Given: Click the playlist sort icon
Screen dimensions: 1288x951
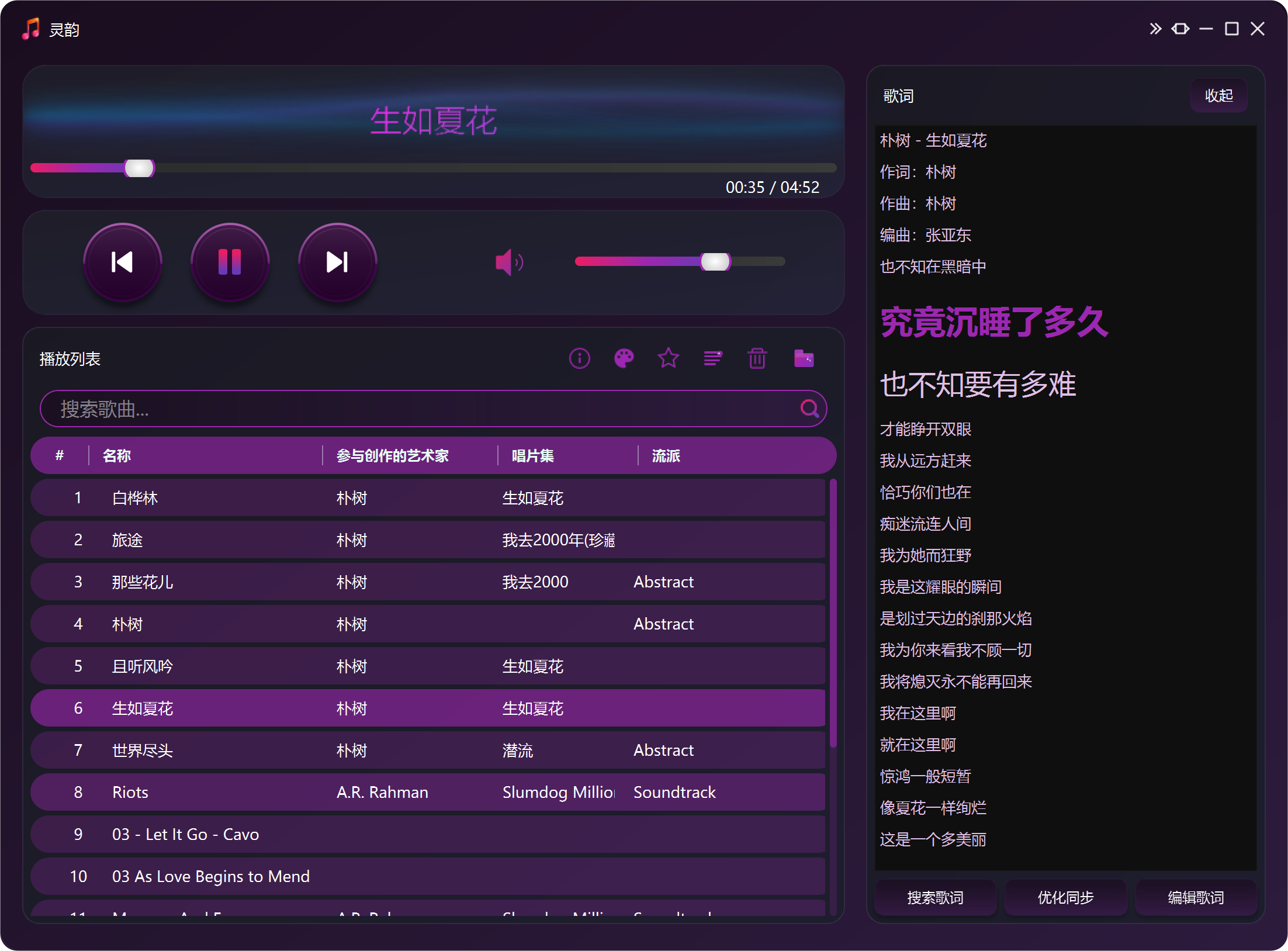Looking at the screenshot, I should [x=713, y=358].
